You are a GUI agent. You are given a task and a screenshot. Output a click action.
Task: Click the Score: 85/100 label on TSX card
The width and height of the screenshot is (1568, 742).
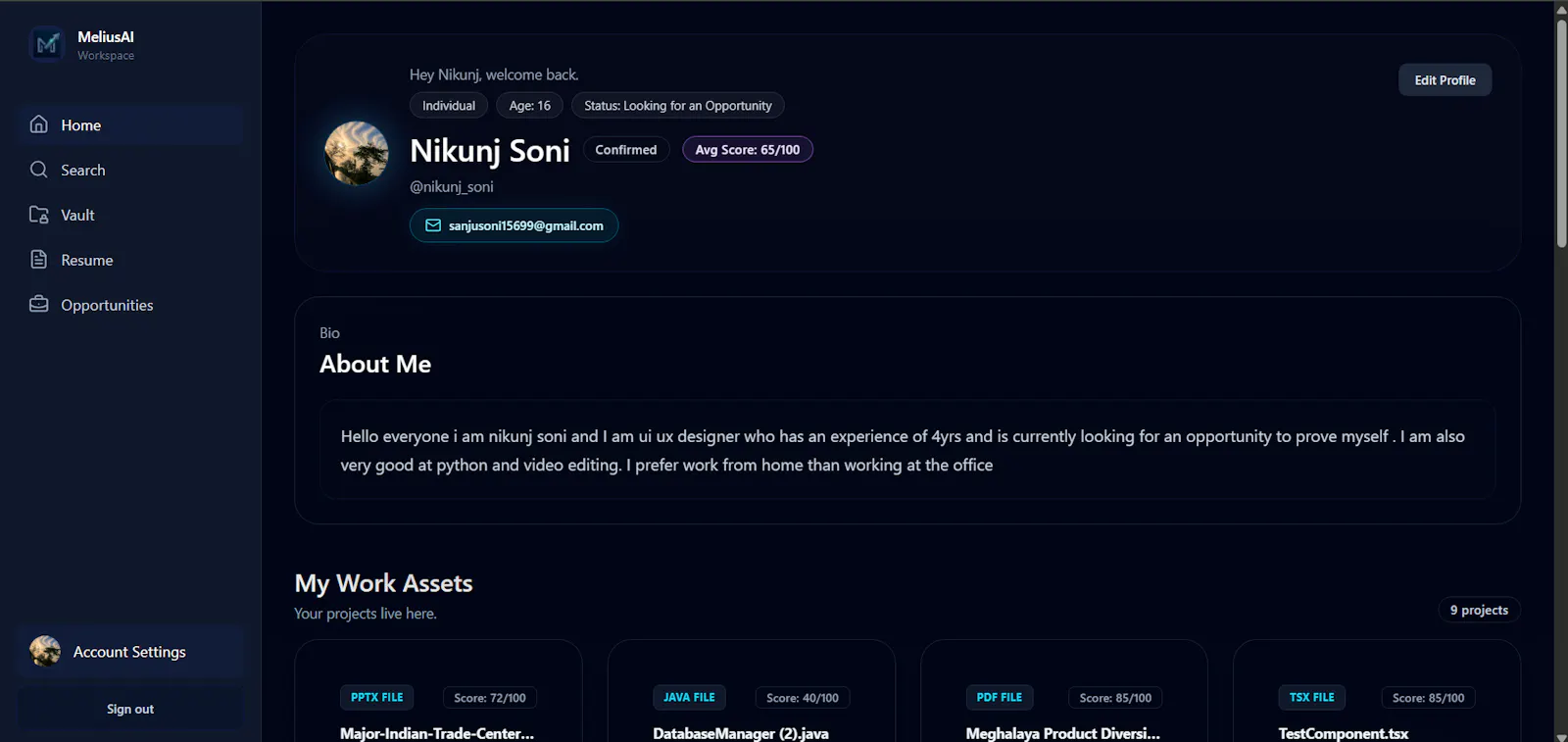(x=1428, y=698)
